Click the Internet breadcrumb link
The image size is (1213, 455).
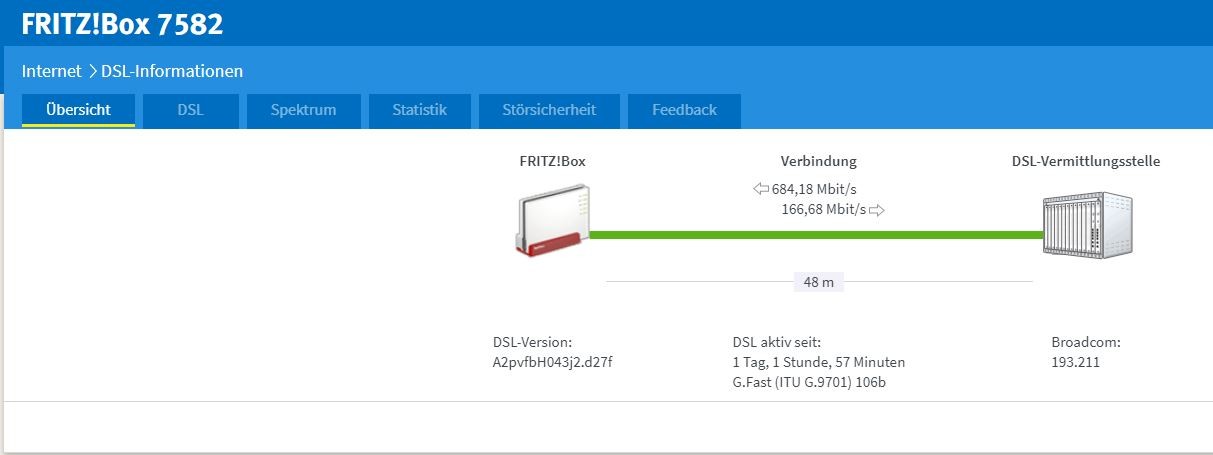pos(51,72)
